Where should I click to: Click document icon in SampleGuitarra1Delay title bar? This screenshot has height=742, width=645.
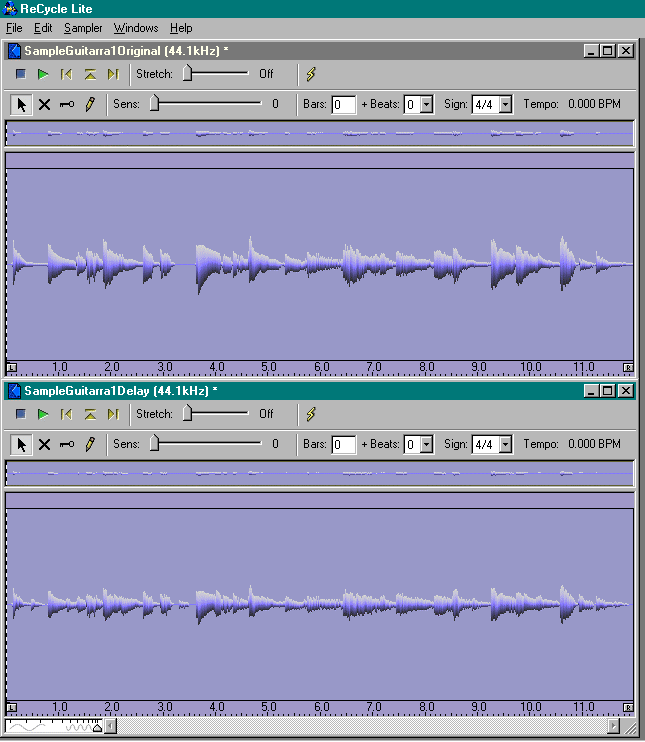[15, 391]
